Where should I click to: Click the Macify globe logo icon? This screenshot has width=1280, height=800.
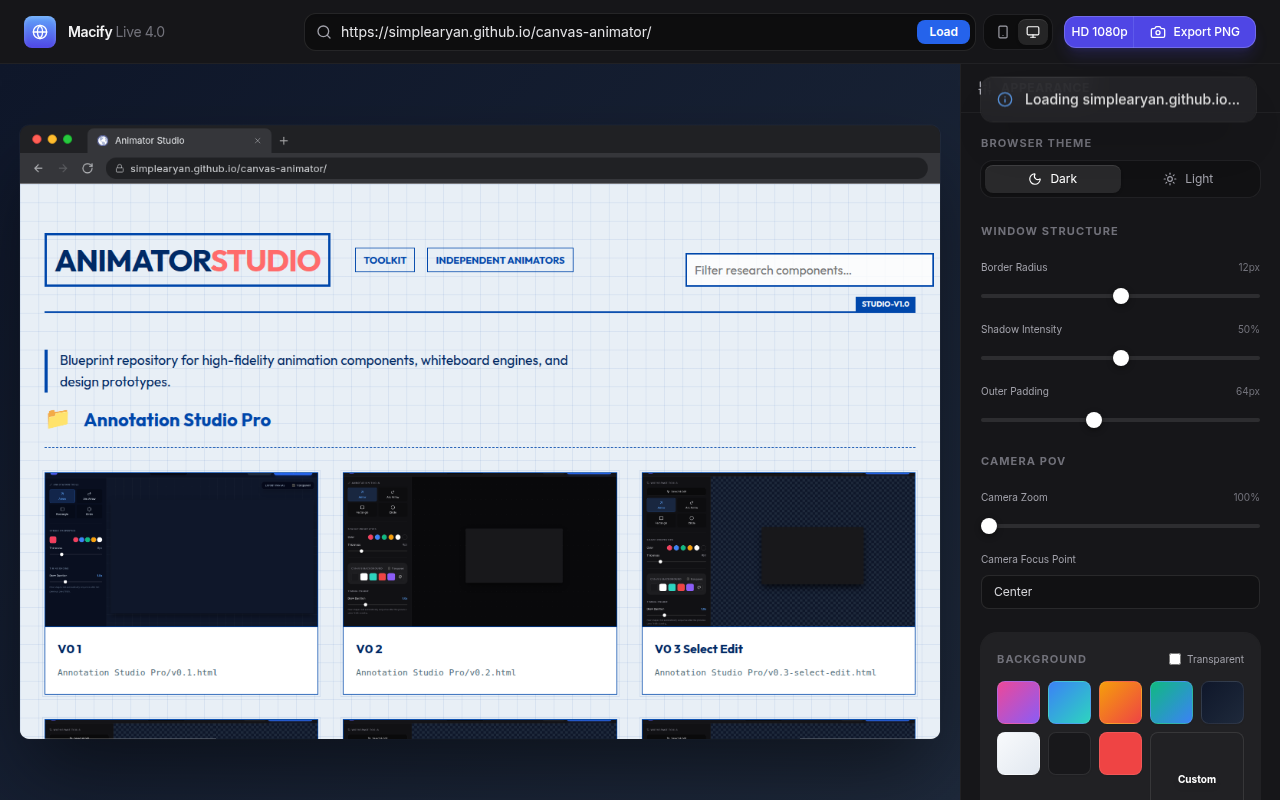click(x=40, y=32)
